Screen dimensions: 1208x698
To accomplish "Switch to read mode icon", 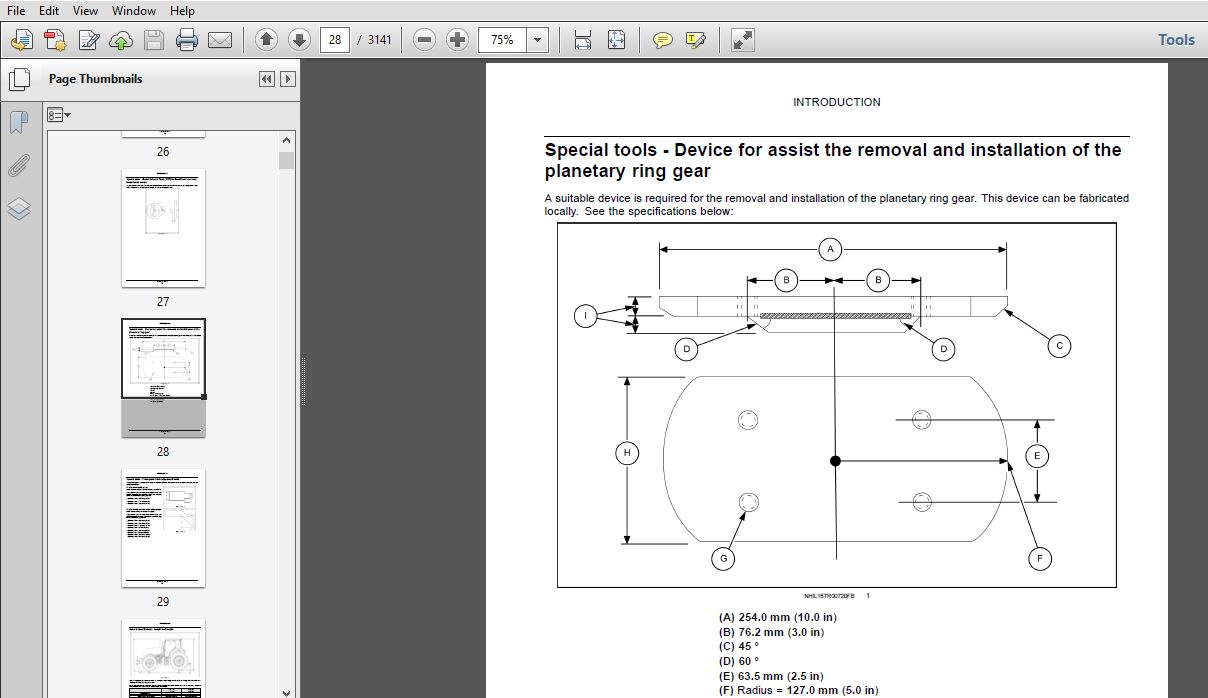I will [742, 40].
